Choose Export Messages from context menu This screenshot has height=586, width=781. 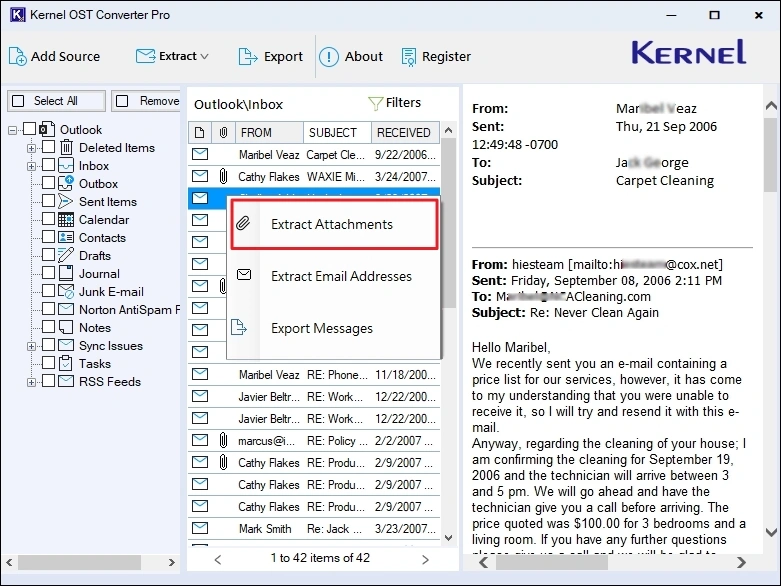click(x=321, y=329)
